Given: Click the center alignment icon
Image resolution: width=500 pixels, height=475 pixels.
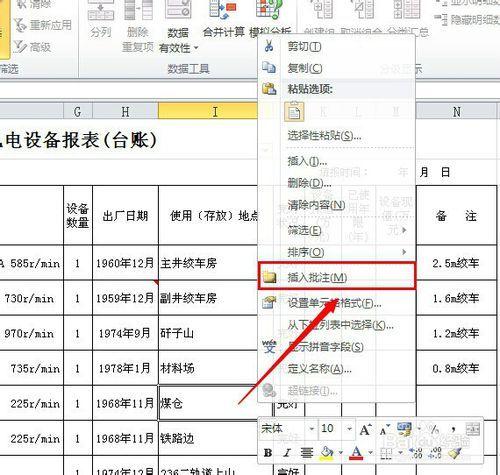Looking at the screenshot, I should 306,453.
